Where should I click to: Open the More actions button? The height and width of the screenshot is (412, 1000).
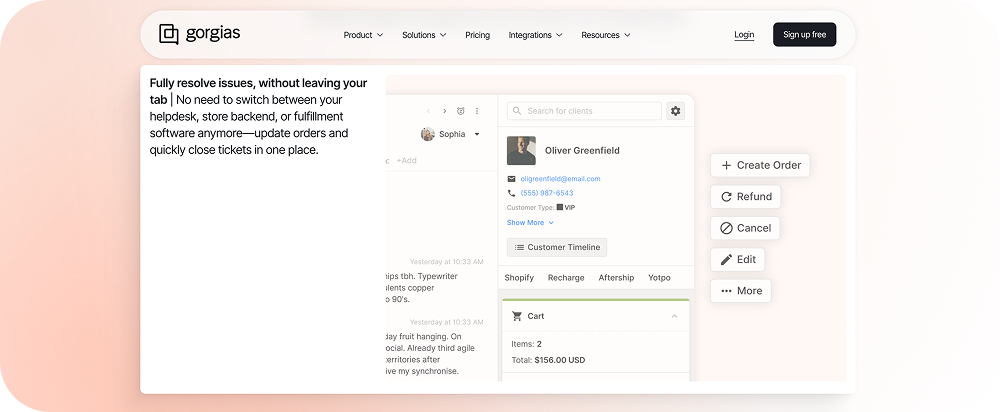(740, 291)
